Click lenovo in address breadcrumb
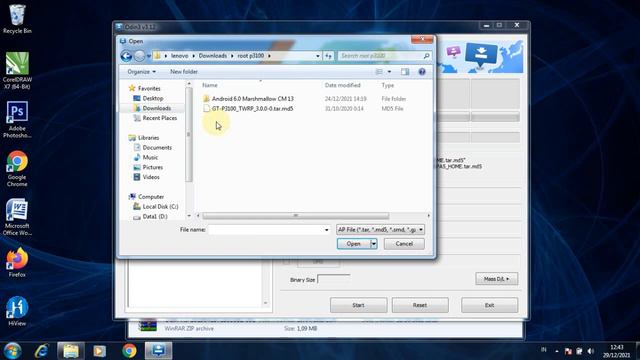 pyautogui.click(x=180, y=56)
